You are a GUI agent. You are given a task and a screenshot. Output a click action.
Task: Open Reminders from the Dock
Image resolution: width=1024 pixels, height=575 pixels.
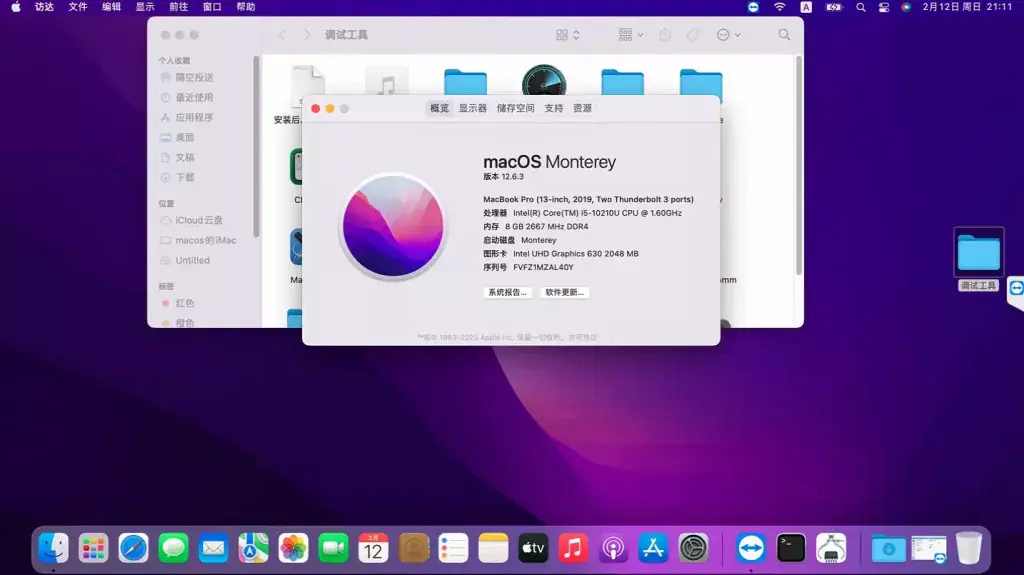453,548
